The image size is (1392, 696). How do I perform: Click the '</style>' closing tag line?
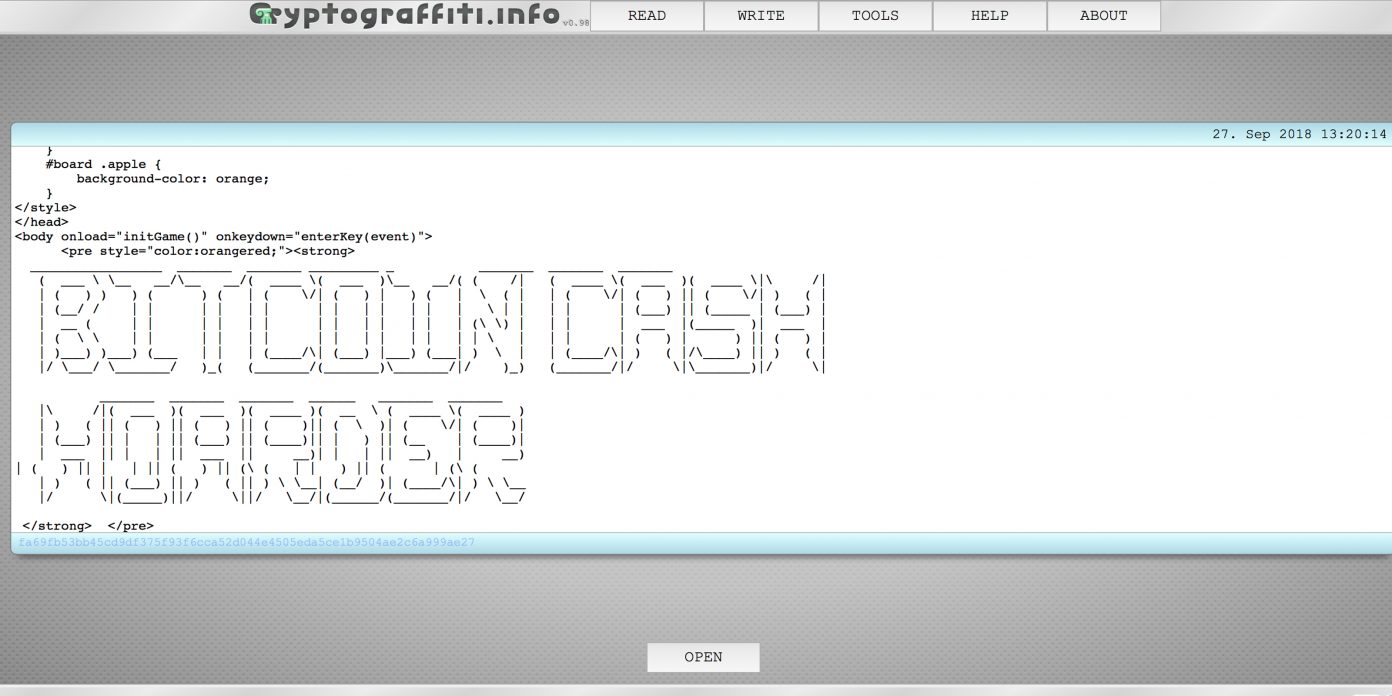45,208
